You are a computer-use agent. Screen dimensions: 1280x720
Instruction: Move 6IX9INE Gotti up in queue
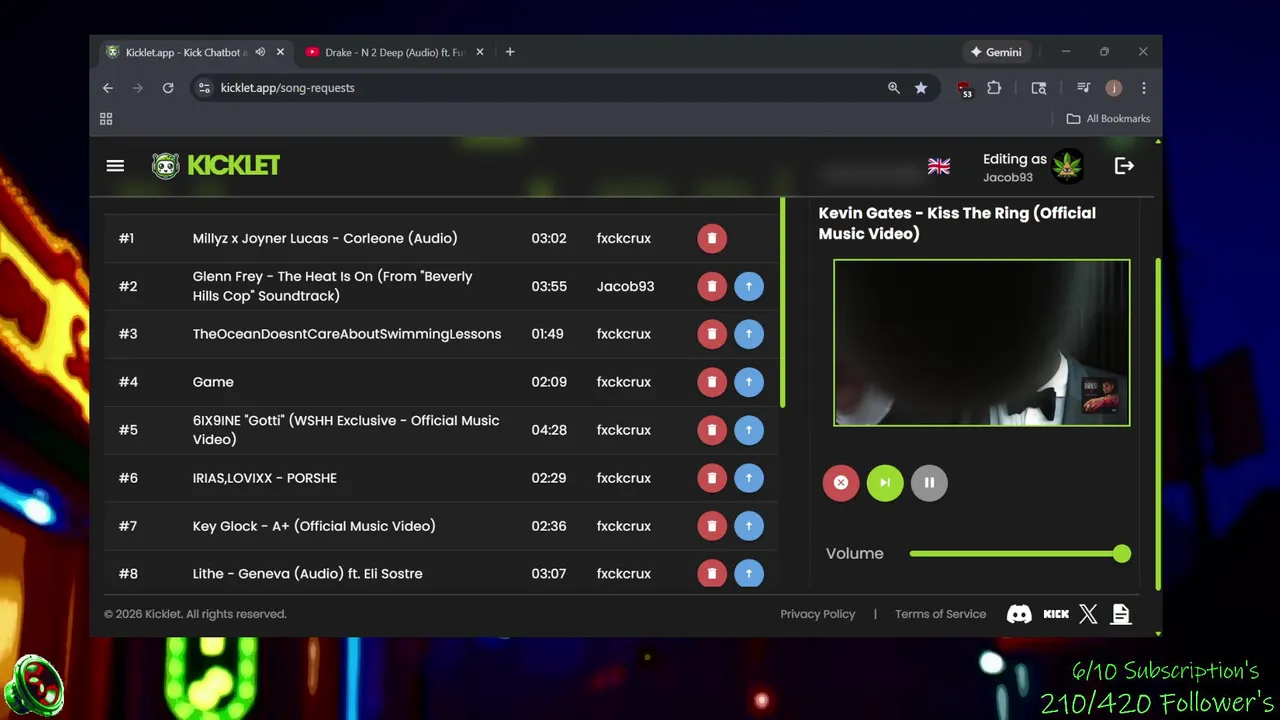click(749, 430)
